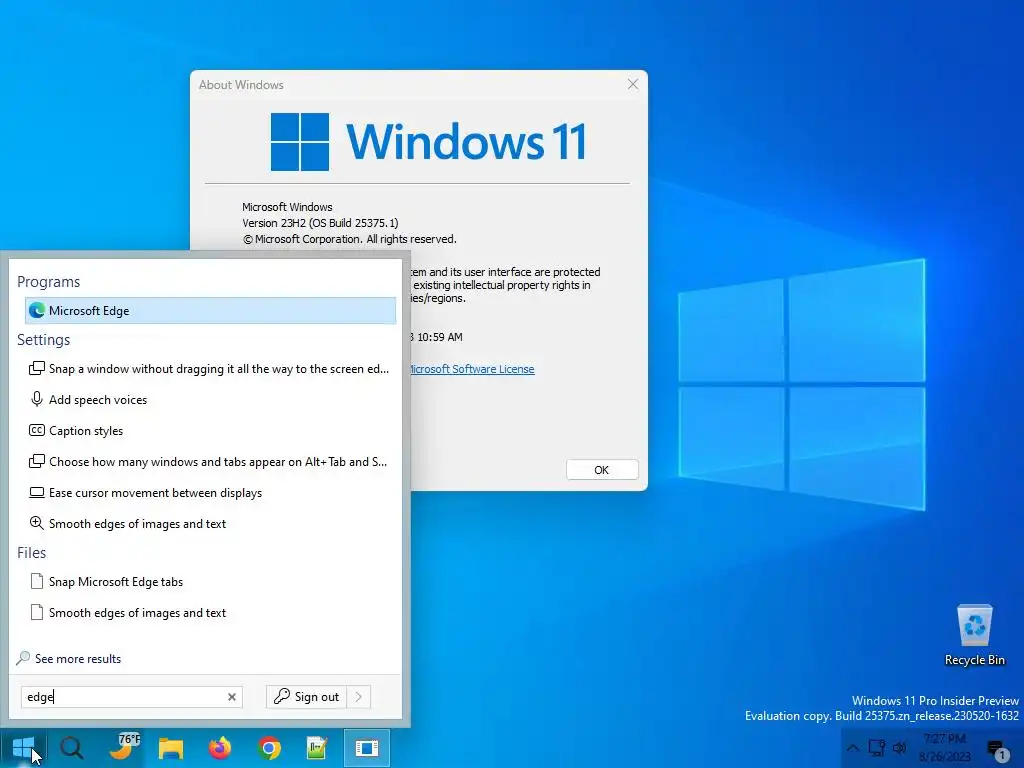
Task: Open File Explorer from the taskbar
Action: pos(171,748)
